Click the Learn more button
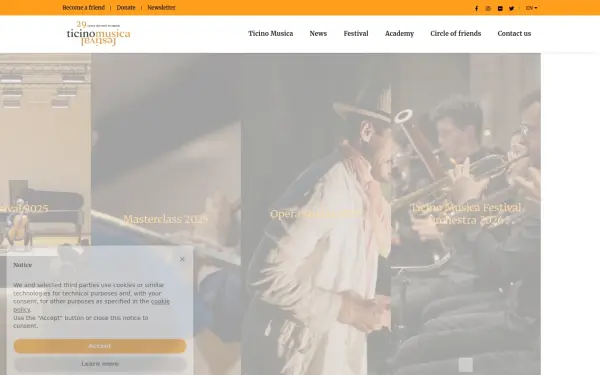This screenshot has height=375, width=600. pos(100,364)
